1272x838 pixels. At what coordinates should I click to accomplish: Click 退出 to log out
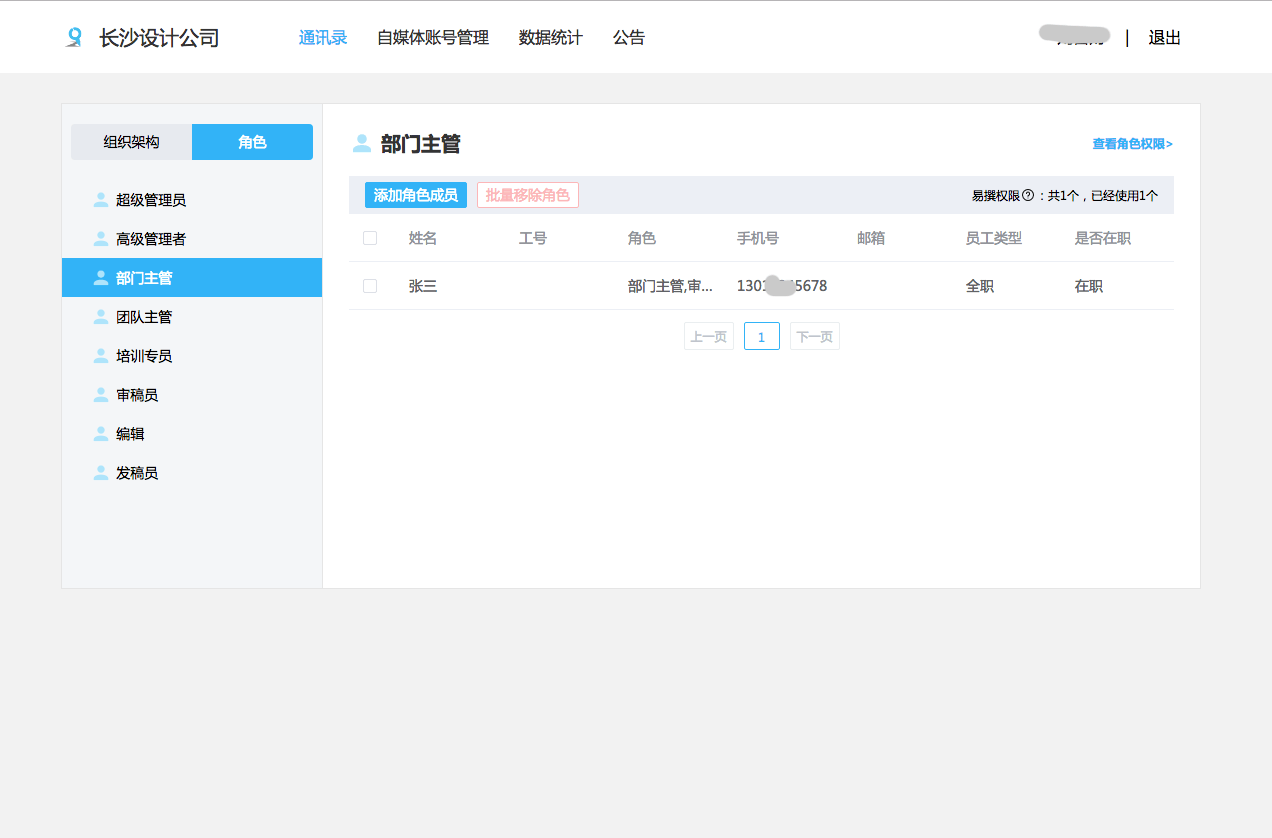[1164, 37]
